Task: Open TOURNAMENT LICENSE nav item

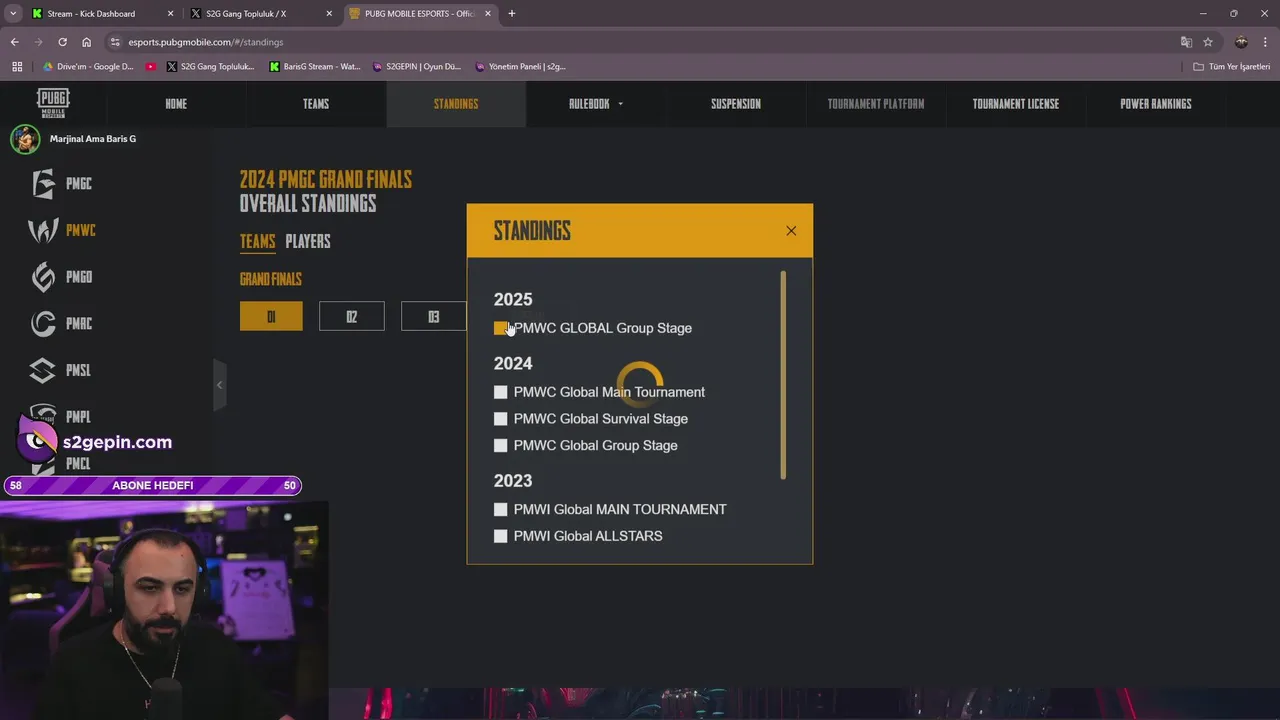Action: click(1016, 104)
